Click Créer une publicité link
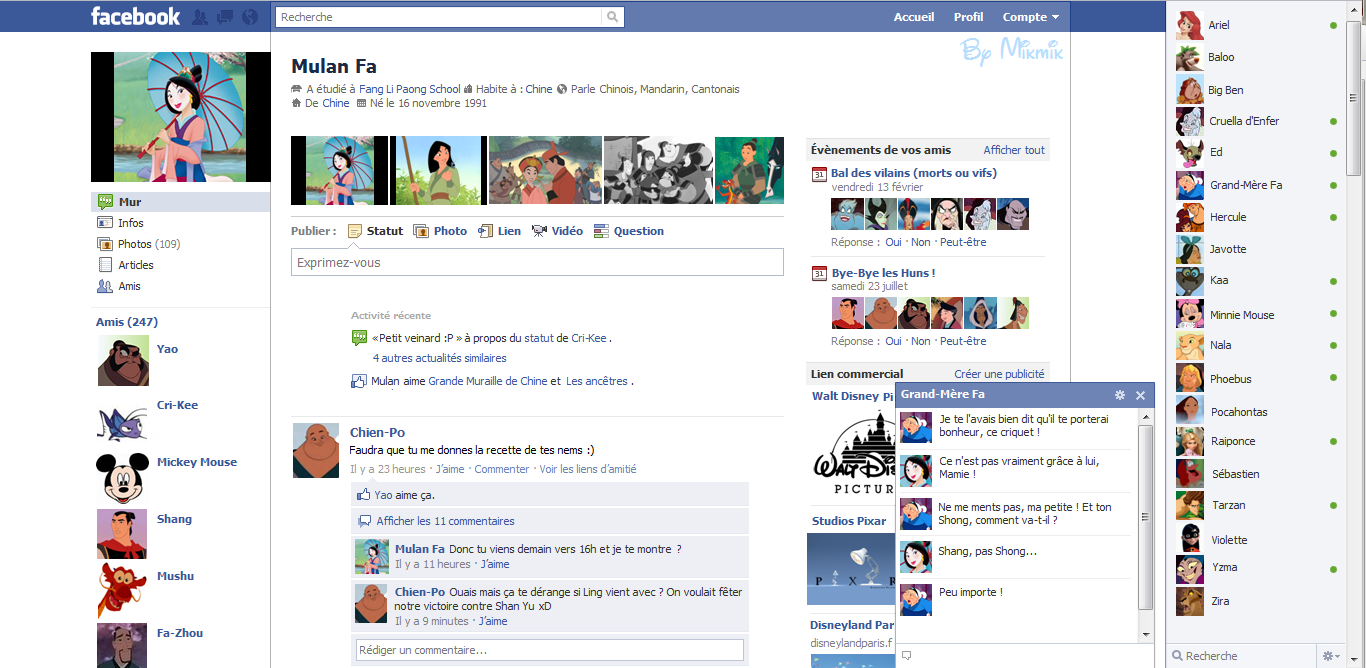This screenshot has height=668, width=1366. (999, 374)
